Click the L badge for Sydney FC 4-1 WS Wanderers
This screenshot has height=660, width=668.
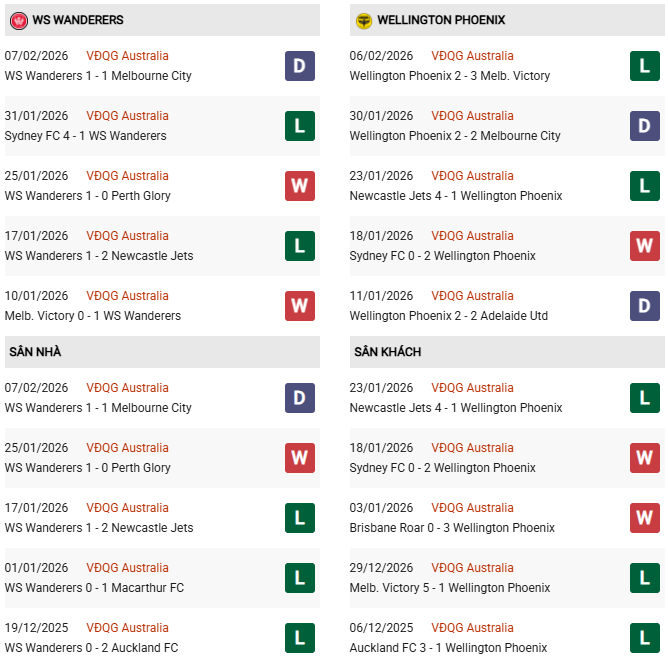click(x=300, y=126)
